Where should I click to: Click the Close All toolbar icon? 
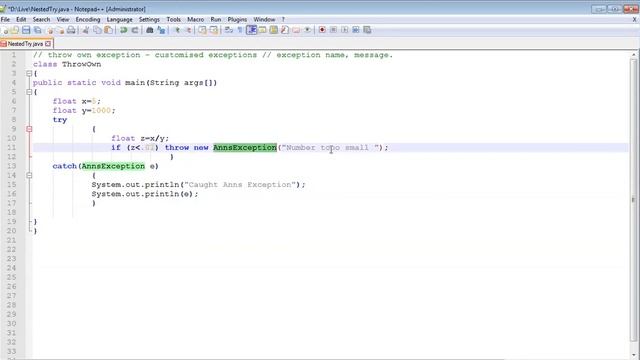(60, 30)
